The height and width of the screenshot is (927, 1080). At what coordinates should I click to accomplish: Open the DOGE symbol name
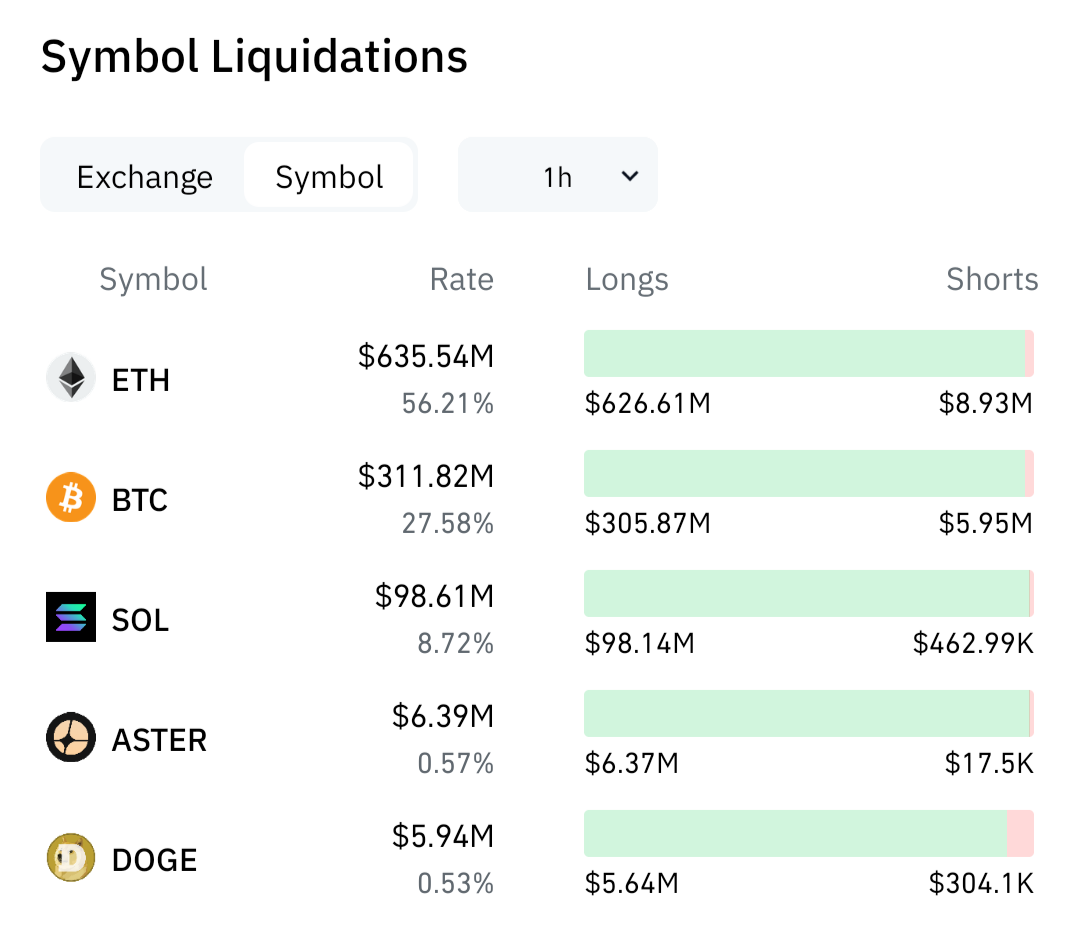(154, 860)
